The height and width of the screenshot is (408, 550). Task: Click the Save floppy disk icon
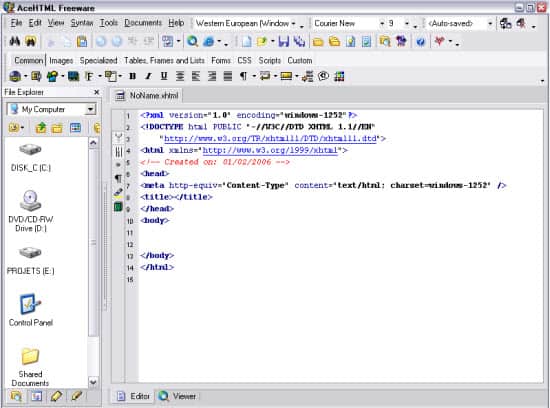pos(283,42)
